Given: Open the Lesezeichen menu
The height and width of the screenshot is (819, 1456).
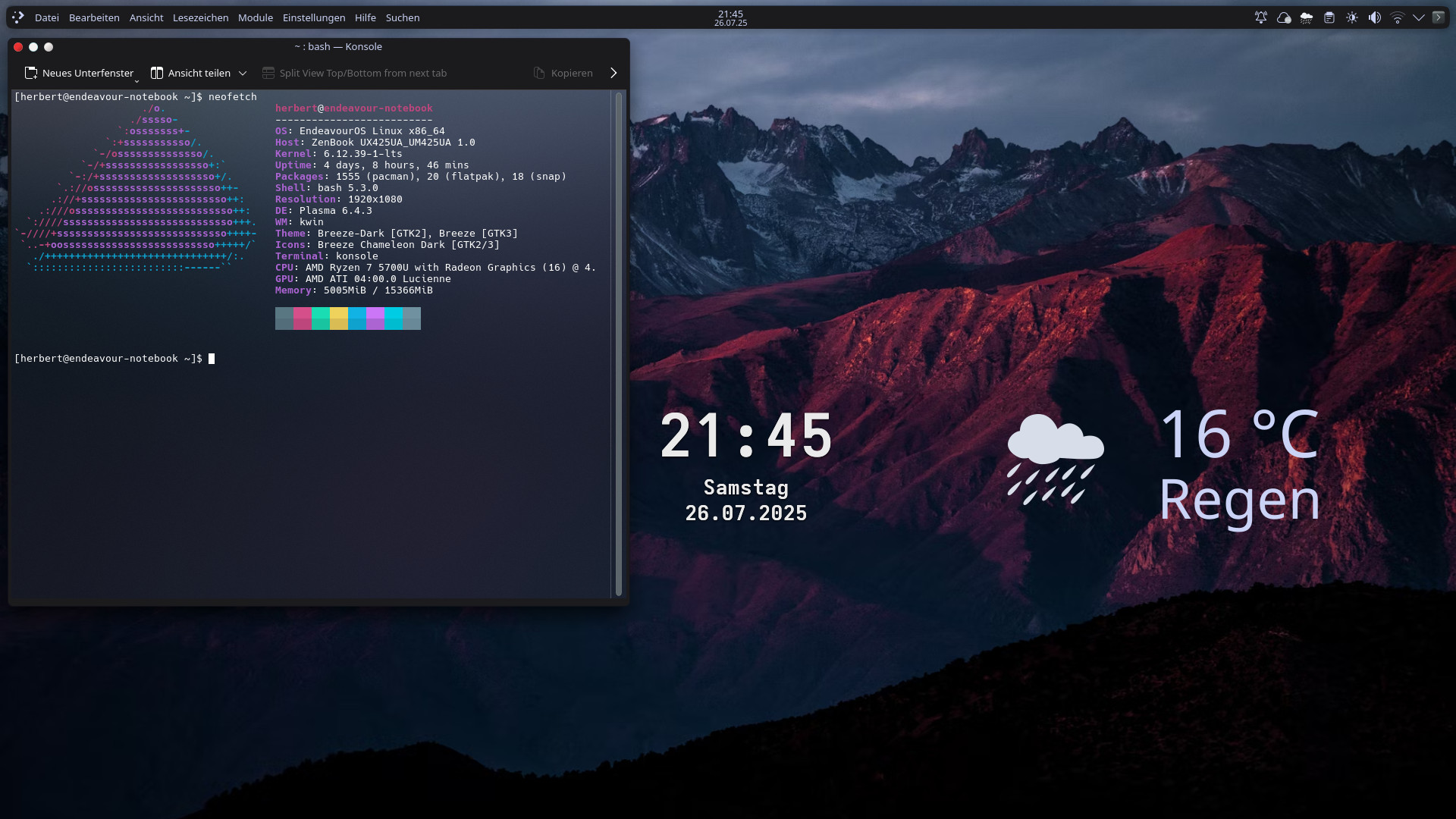Looking at the screenshot, I should tap(200, 17).
